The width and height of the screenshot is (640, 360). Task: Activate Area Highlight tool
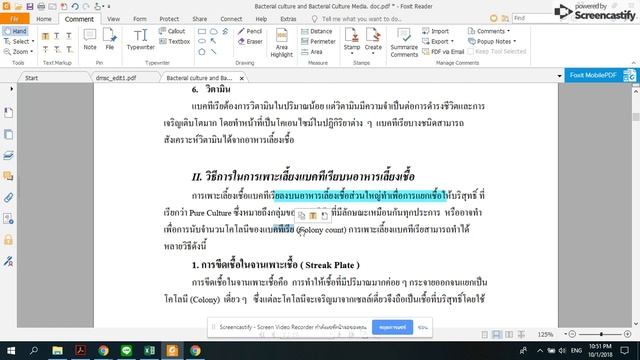[282, 42]
